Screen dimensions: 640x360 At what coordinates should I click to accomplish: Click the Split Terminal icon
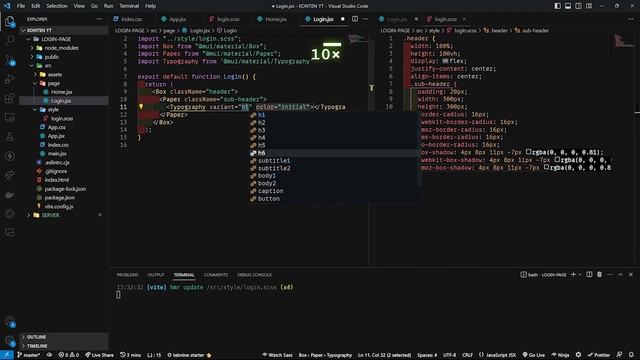pyautogui.click(x=589, y=275)
